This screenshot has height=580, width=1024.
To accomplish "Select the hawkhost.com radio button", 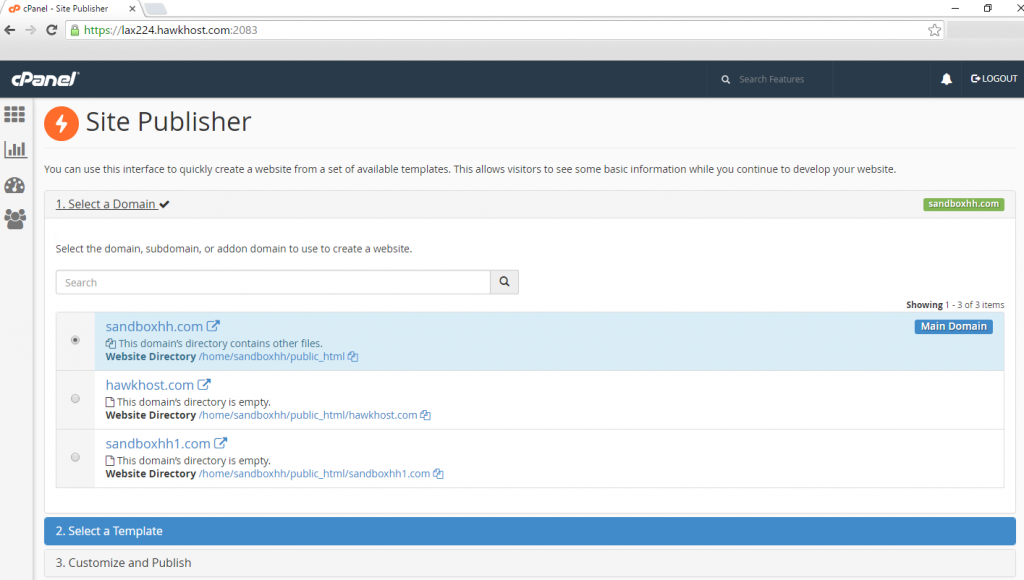I will click(76, 399).
